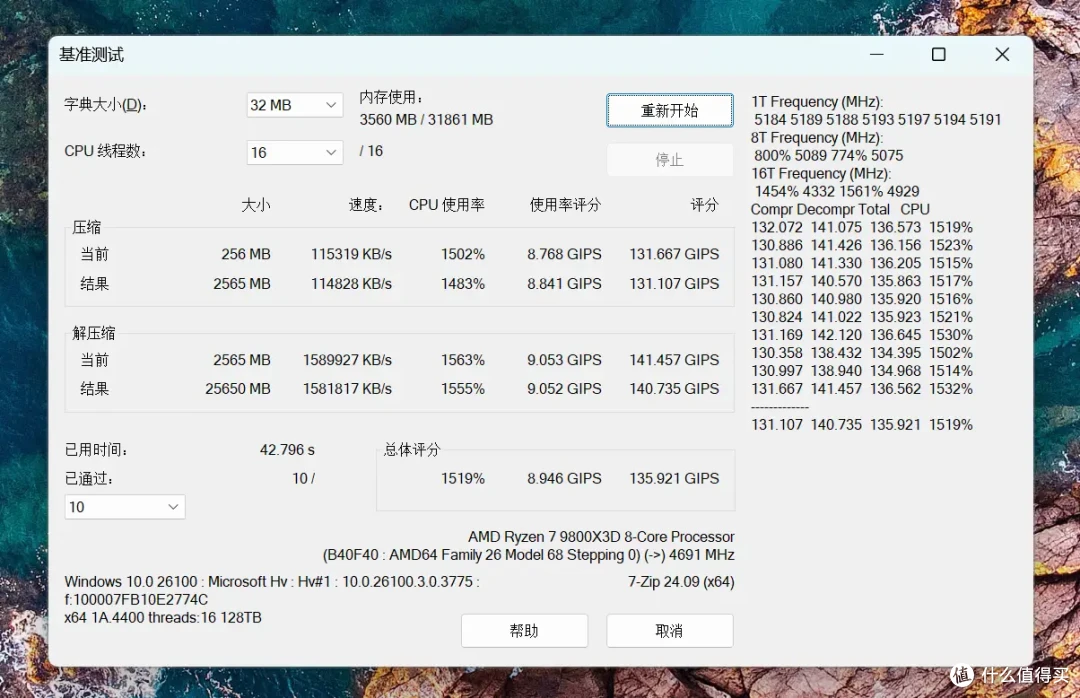The image size is (1080, 698).
Task: Click the 8T Frequency (MHz) label
Action: tap(817, 138)
